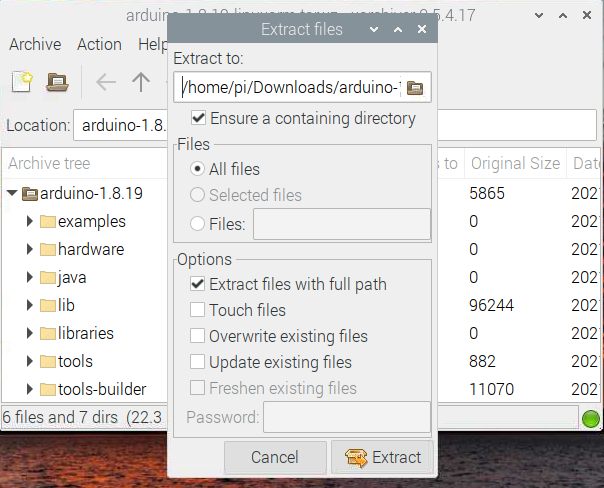Click the hardware folder icon
The image size is (604, 488).
[48, 250]
